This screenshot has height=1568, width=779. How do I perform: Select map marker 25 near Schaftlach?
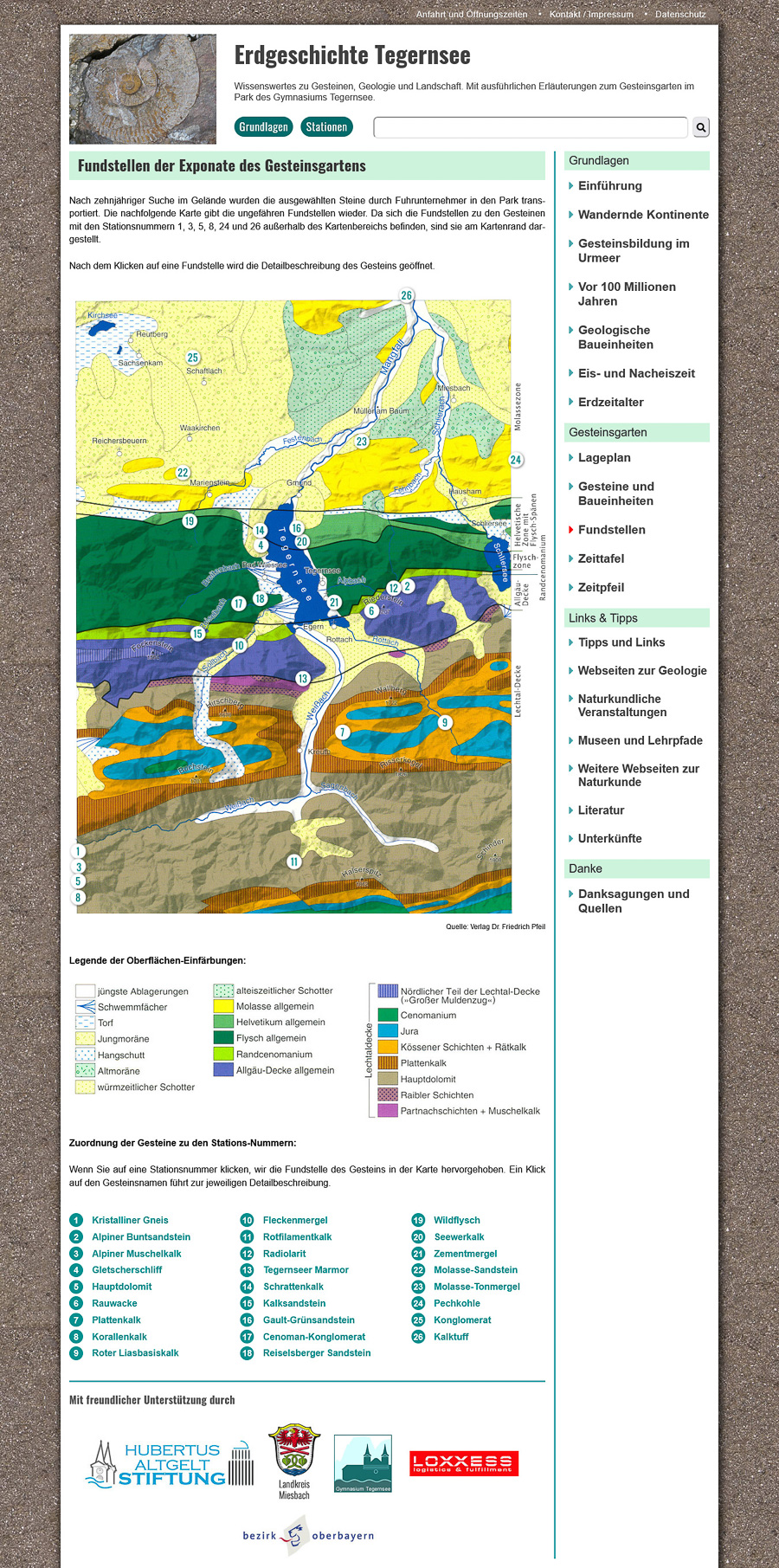[193, 358]
